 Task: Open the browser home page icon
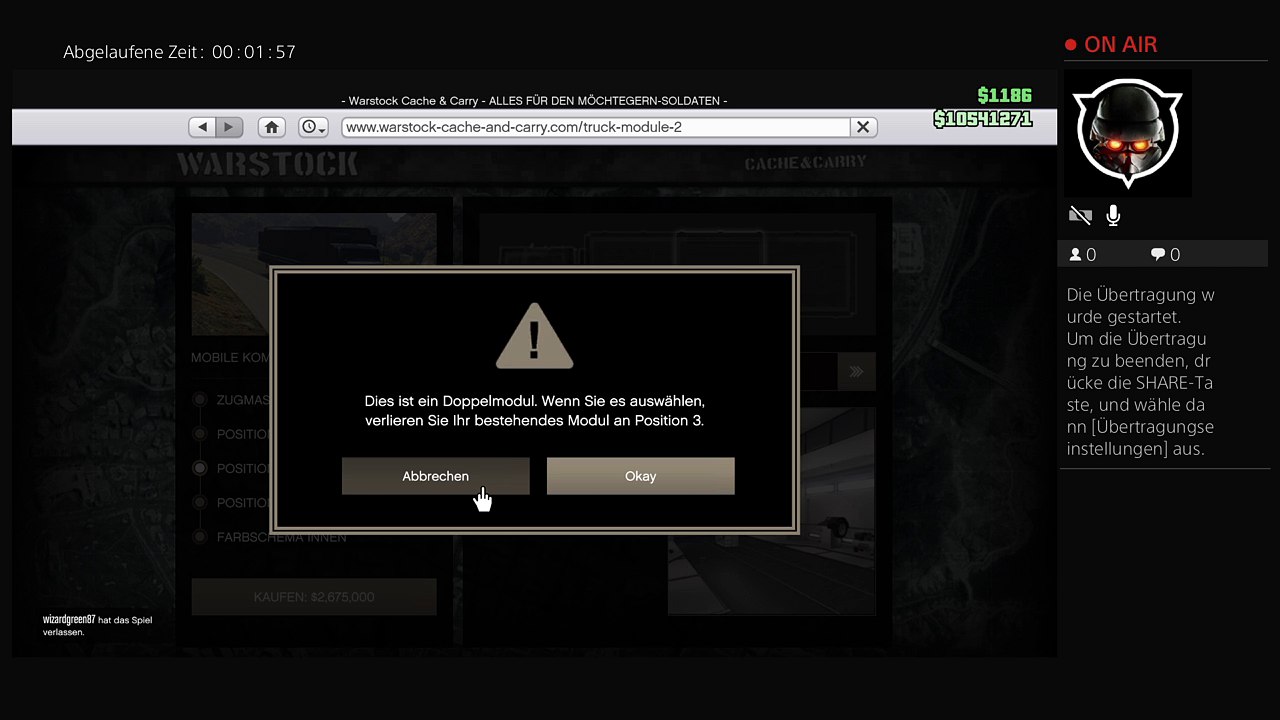(x=271, y=127)
